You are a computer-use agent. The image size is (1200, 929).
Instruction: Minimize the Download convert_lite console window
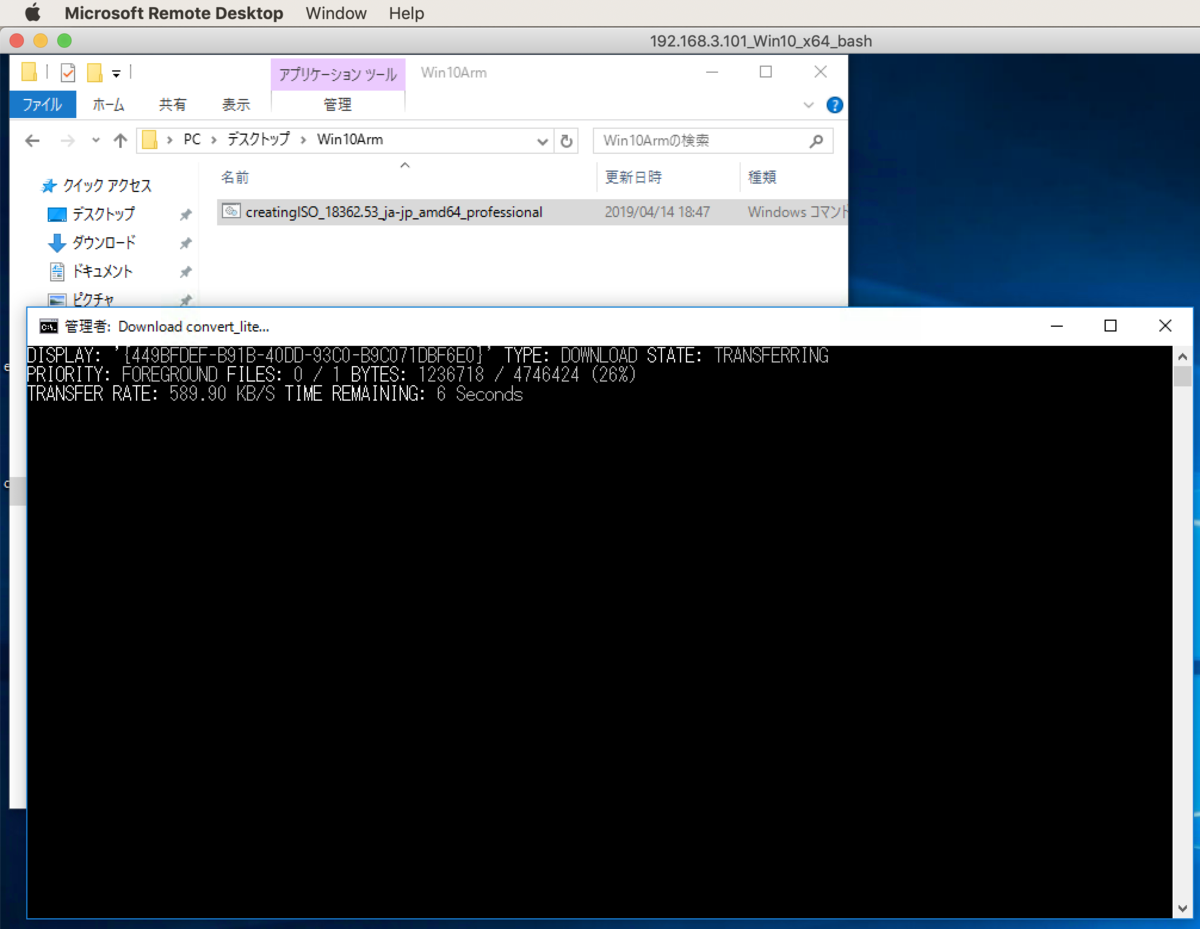[x=1055, y=326]
